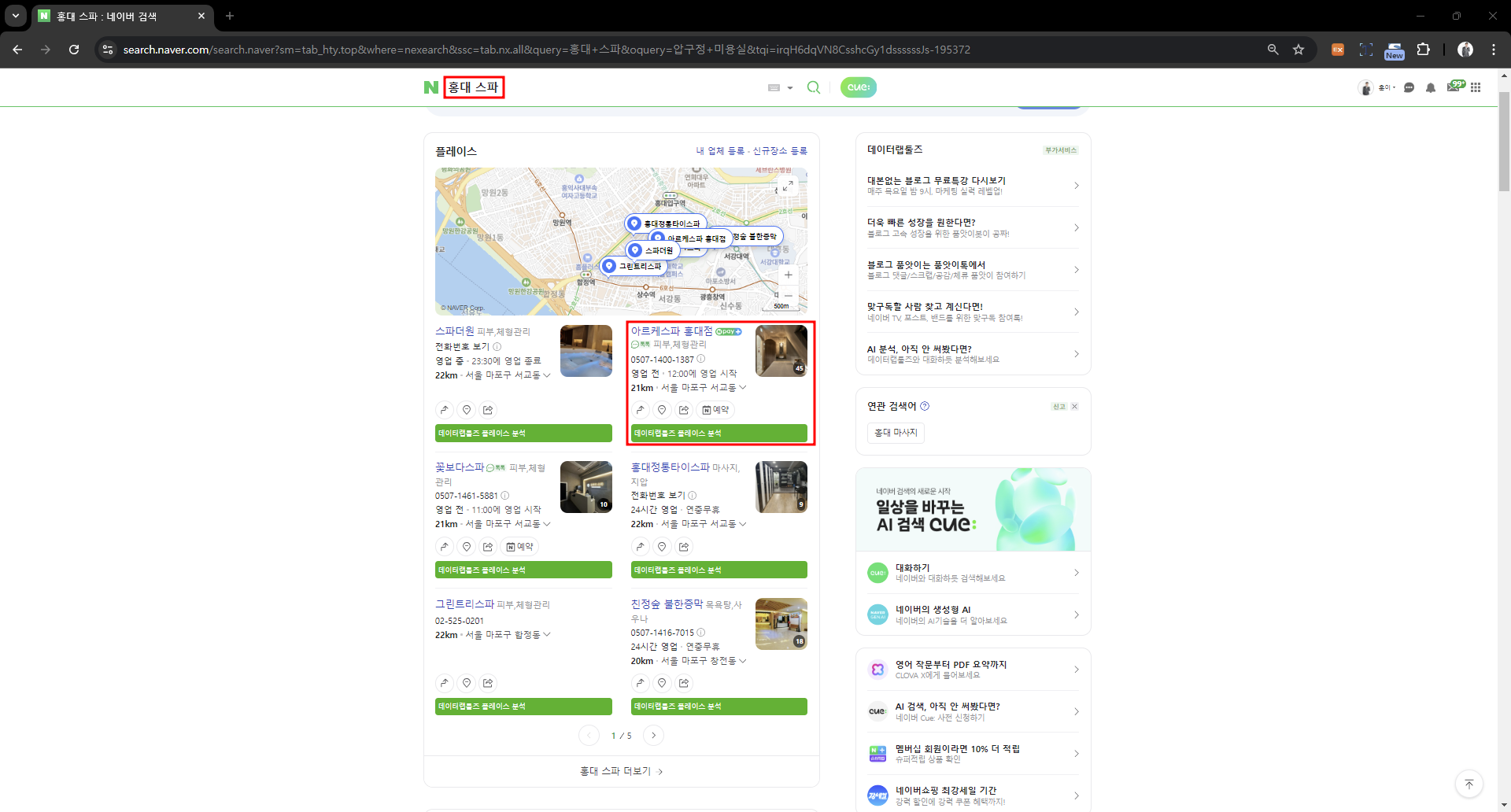This screenshot has height=812, width=1511.
Task: Open the 내 업체 등록 link
Action: pos(719,151)
